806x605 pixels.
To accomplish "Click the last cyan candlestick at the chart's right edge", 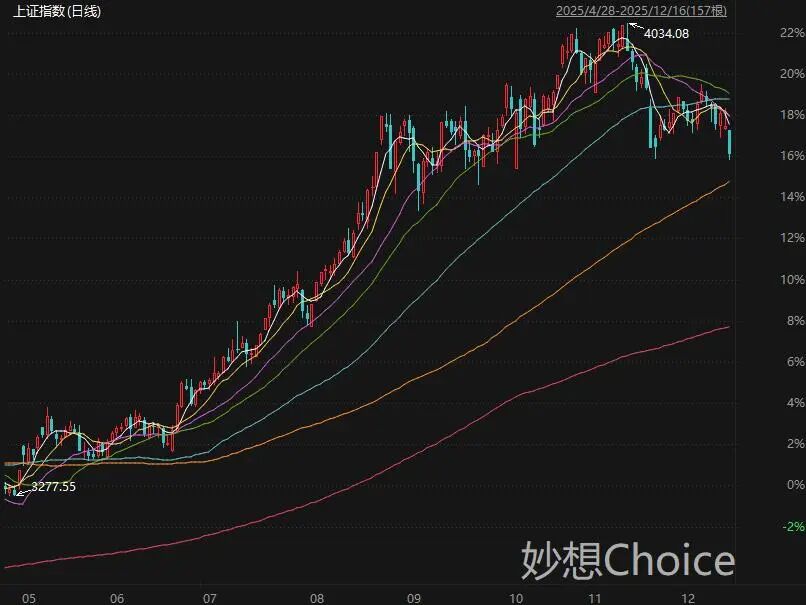I will (730, 141).
